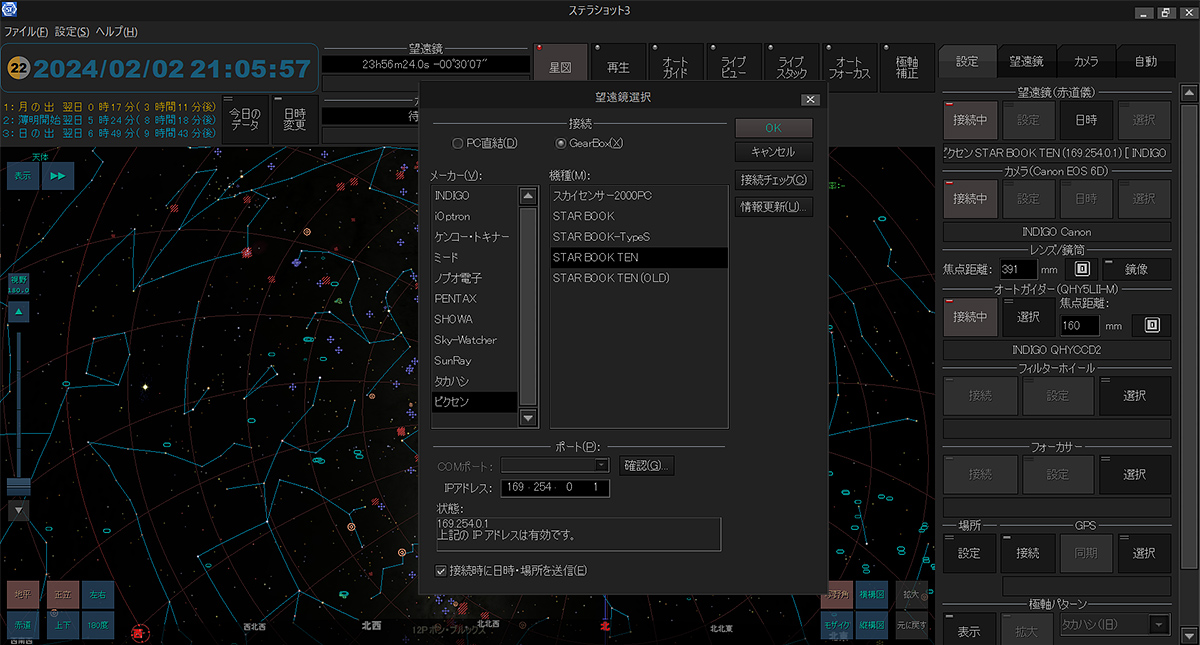
Task: Toggle send date and location on connect checkbox
Action: 441,571
